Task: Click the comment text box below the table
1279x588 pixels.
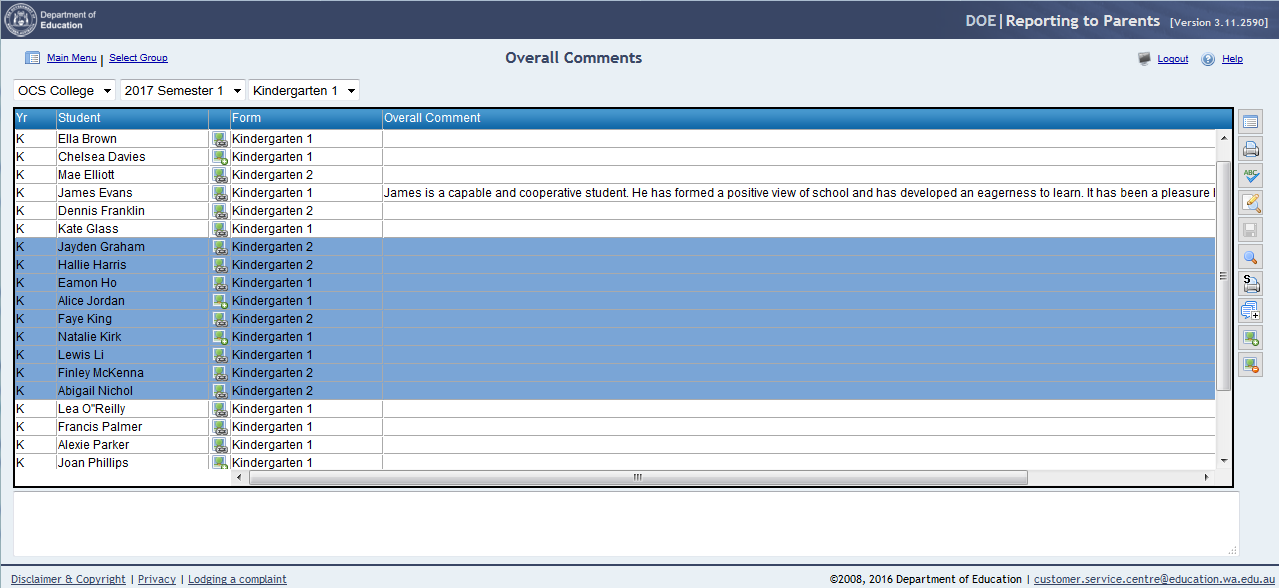Action: coord(625,523)
